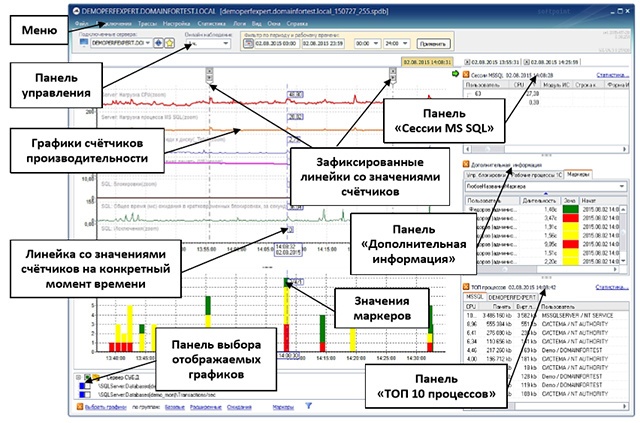Screen dimensions: 640x423
Task: Open the Вид menu
Action: (256, 24)
